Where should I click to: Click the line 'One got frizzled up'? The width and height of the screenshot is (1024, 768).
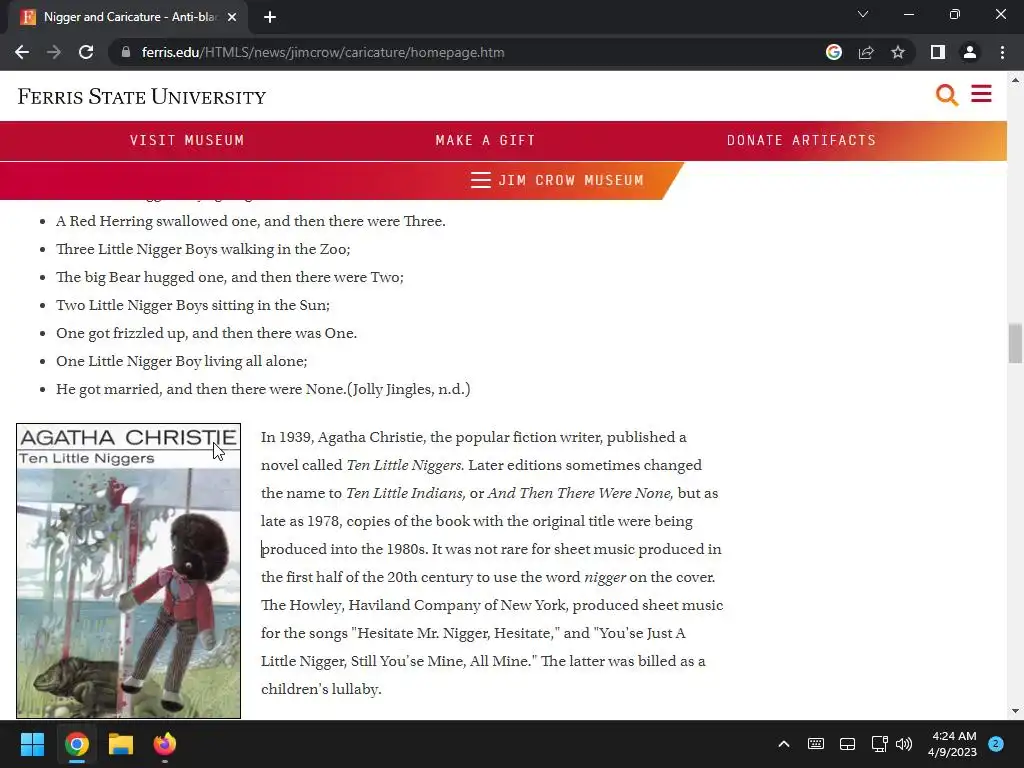click(x=206, y=333)
